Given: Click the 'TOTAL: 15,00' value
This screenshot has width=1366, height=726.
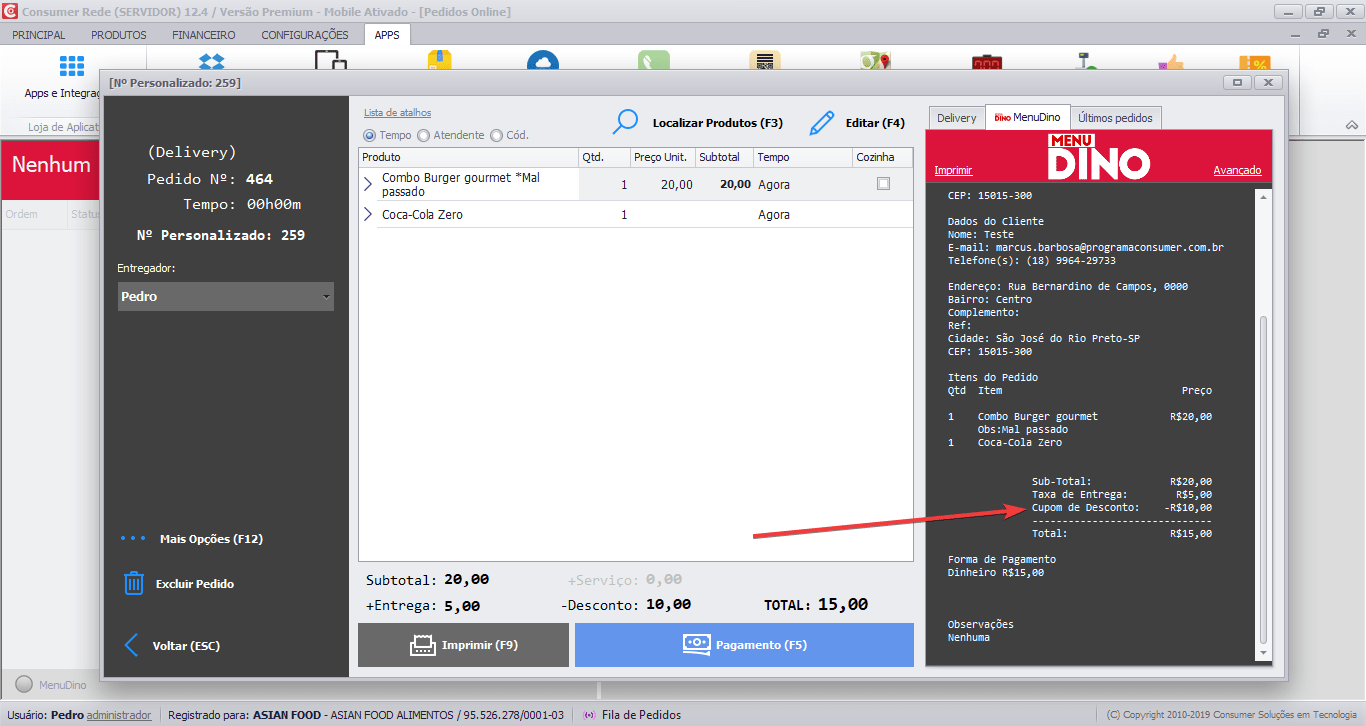Looking at the screenshot, I should (816, 605).
